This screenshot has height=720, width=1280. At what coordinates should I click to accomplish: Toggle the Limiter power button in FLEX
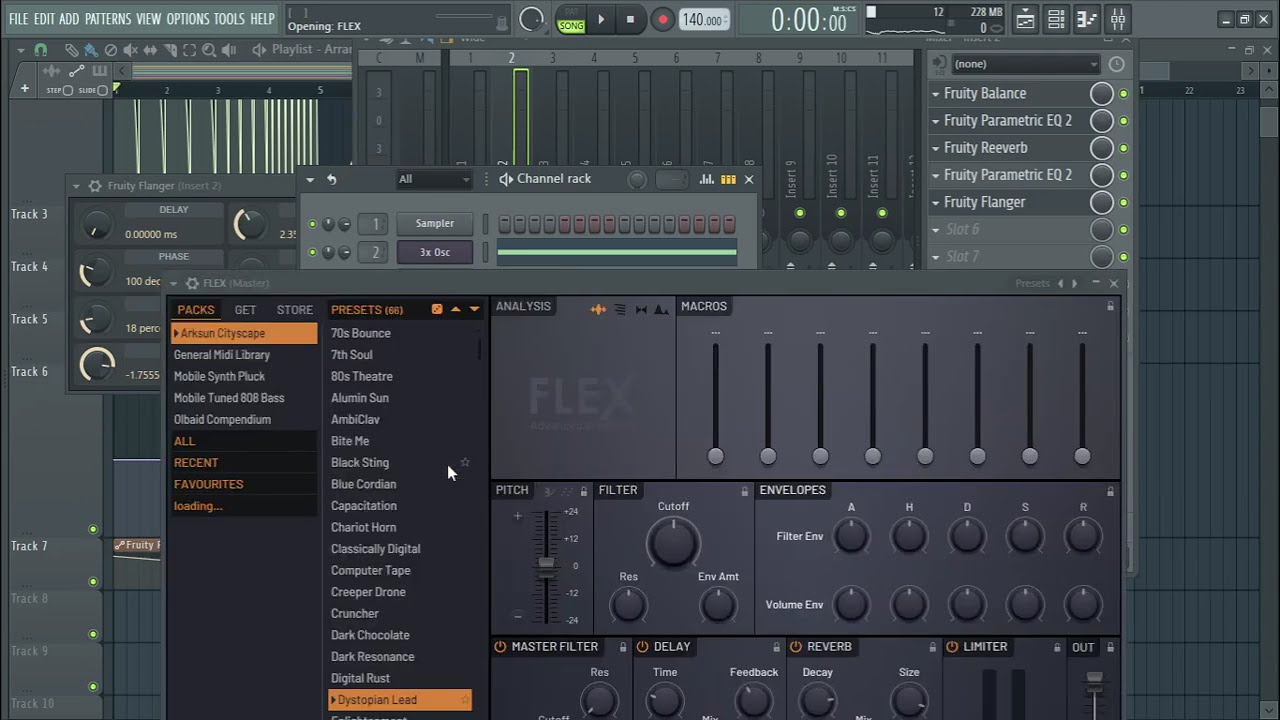point(952,647)
